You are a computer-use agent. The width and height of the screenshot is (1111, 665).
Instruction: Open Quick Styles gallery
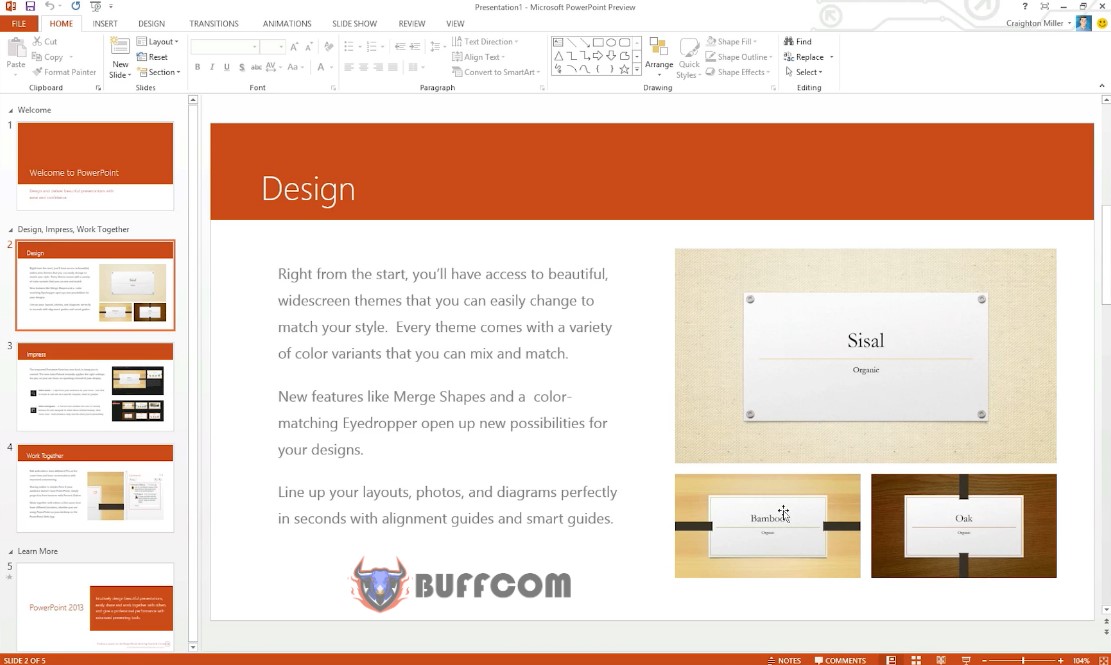[689, 57]
